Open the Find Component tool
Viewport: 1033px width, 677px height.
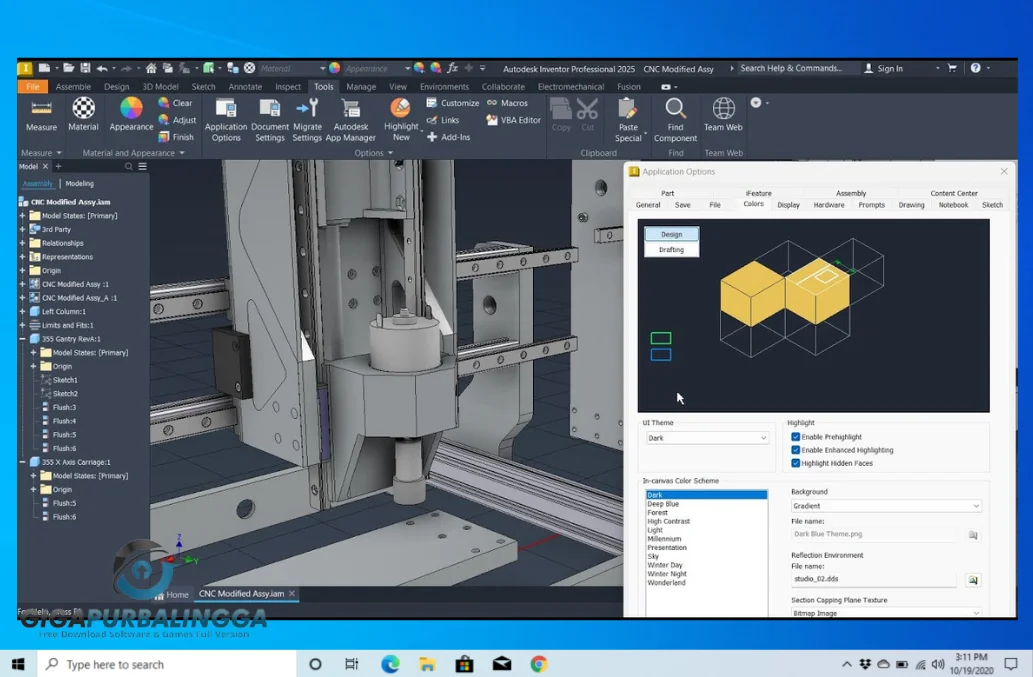coord(675,118)
